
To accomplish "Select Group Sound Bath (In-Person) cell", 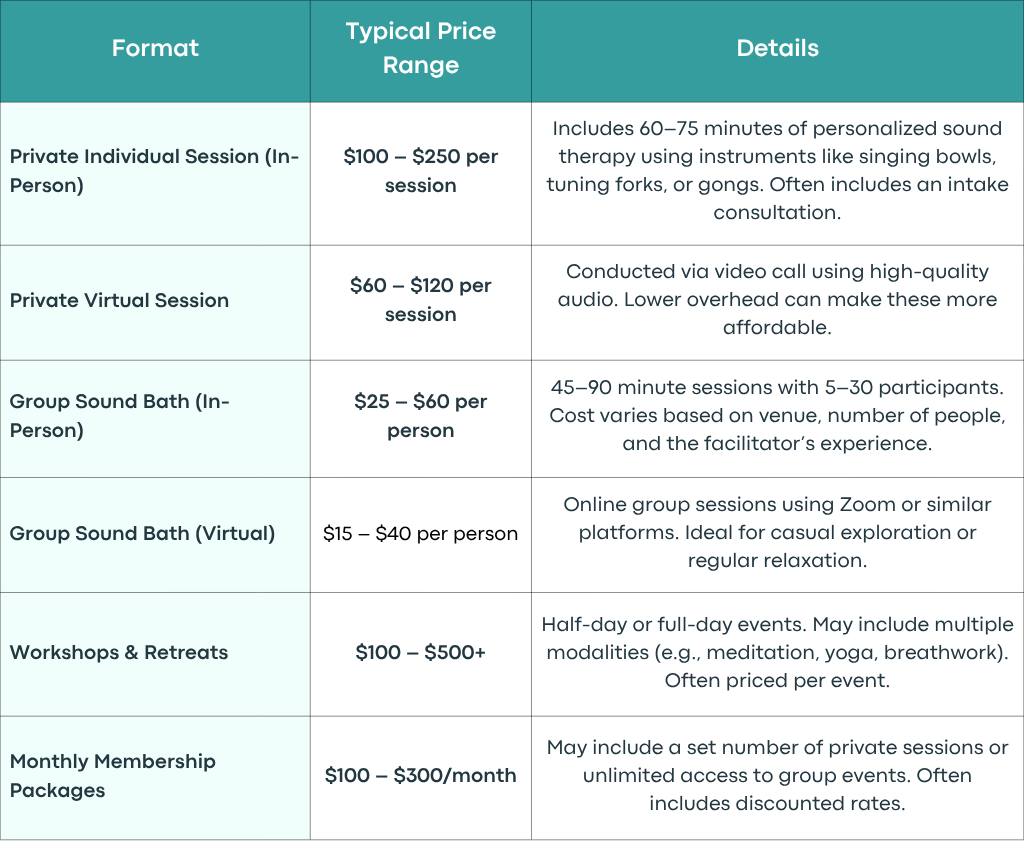I will pyautogui.click(x=155, y=416).
